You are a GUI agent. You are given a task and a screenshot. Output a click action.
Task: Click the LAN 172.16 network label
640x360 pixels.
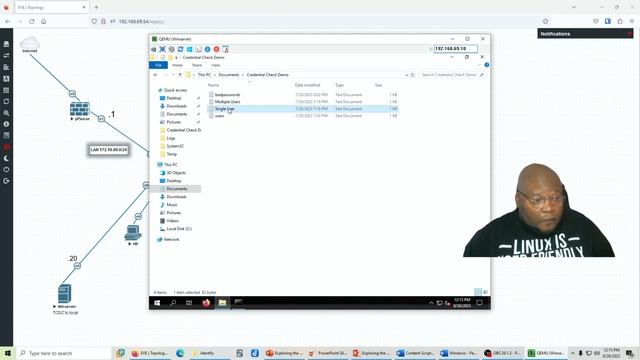(x=109, y=150)
